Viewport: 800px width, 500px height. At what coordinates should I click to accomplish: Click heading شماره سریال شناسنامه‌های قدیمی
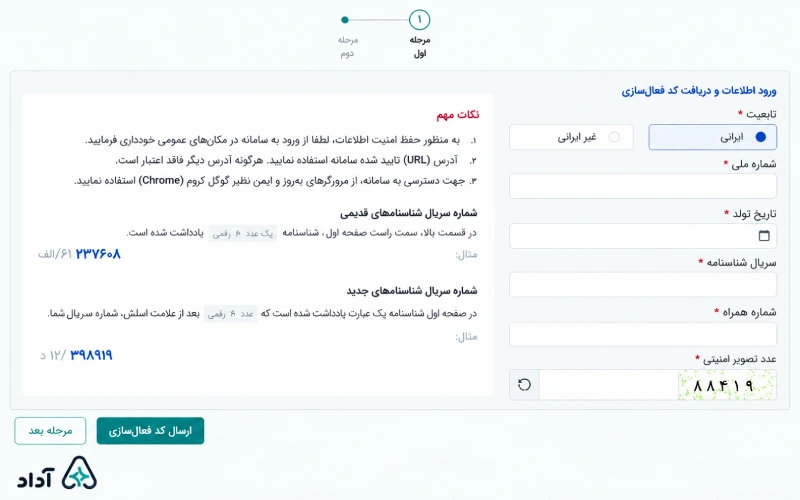409,213
